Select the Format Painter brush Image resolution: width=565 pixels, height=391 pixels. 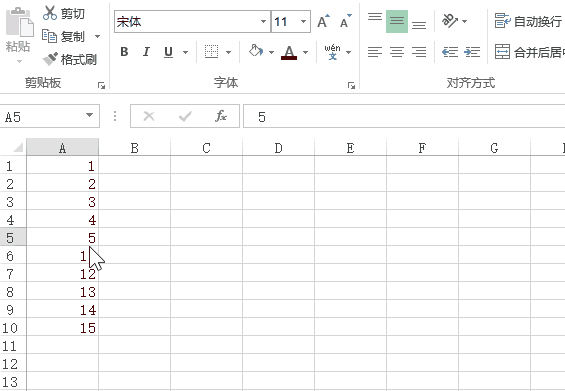[x=50, y=59]
